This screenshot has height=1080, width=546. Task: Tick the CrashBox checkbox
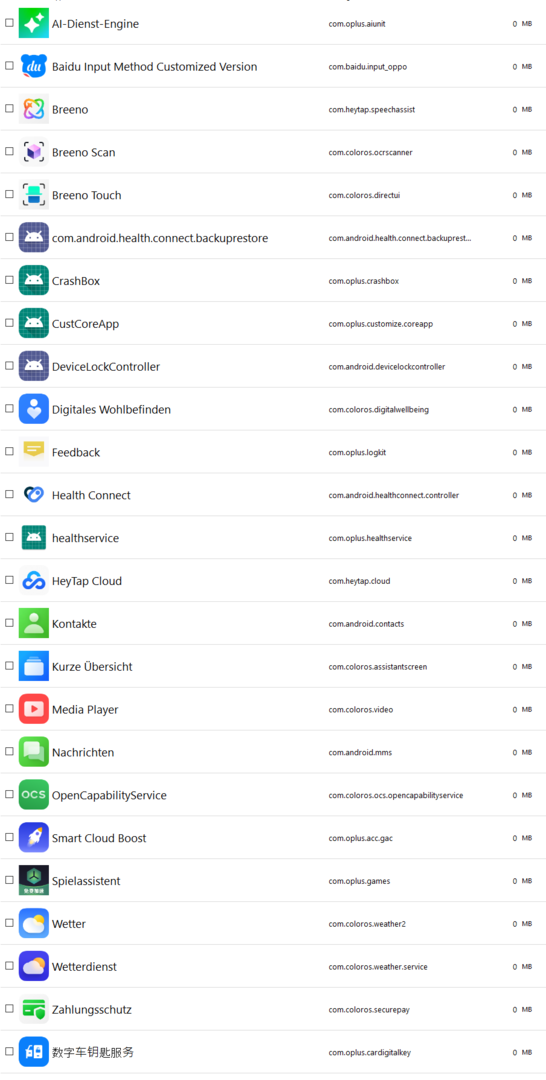[9, 280]
